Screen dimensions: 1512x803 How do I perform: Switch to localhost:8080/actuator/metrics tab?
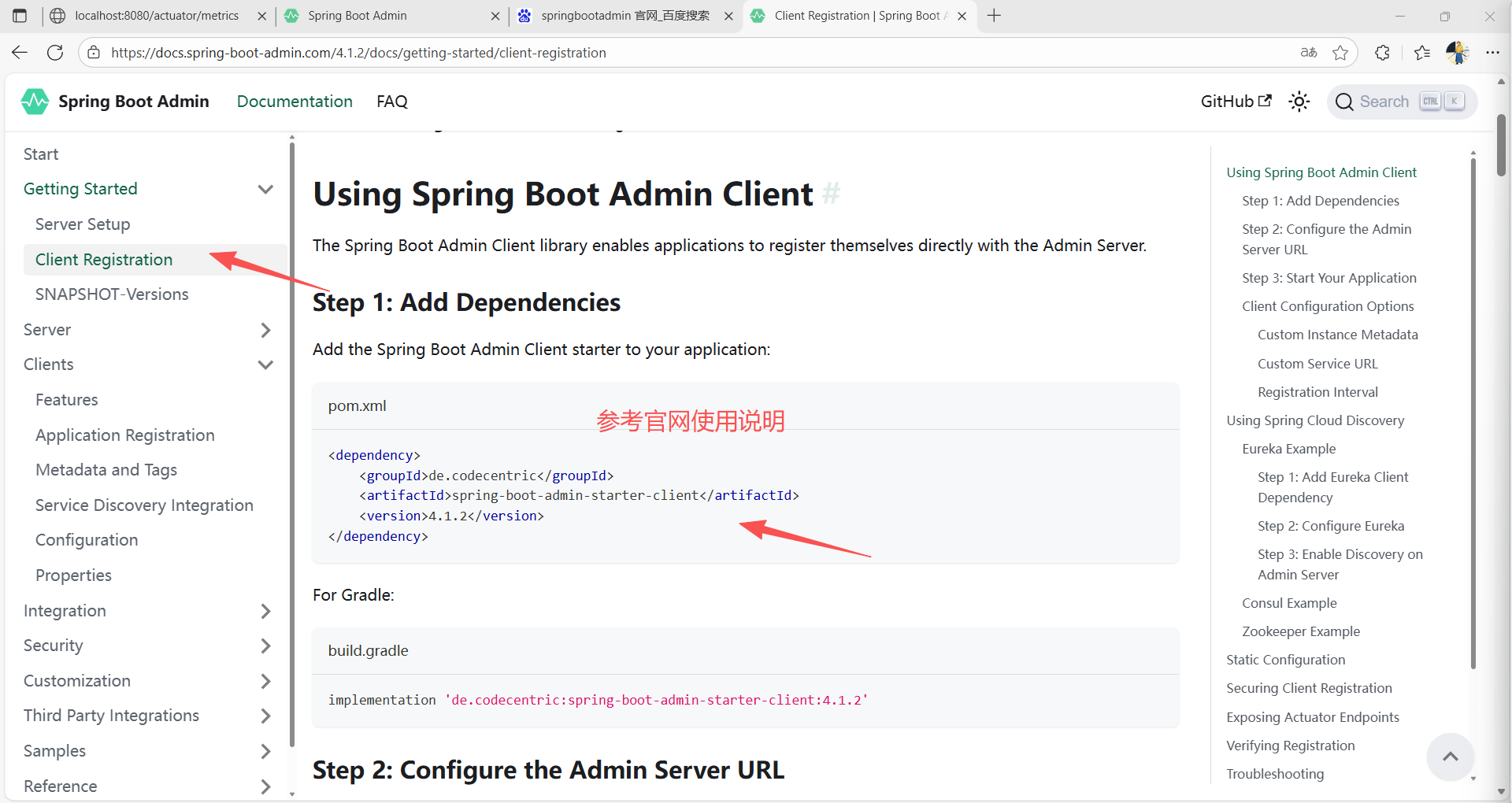(157, 16)
